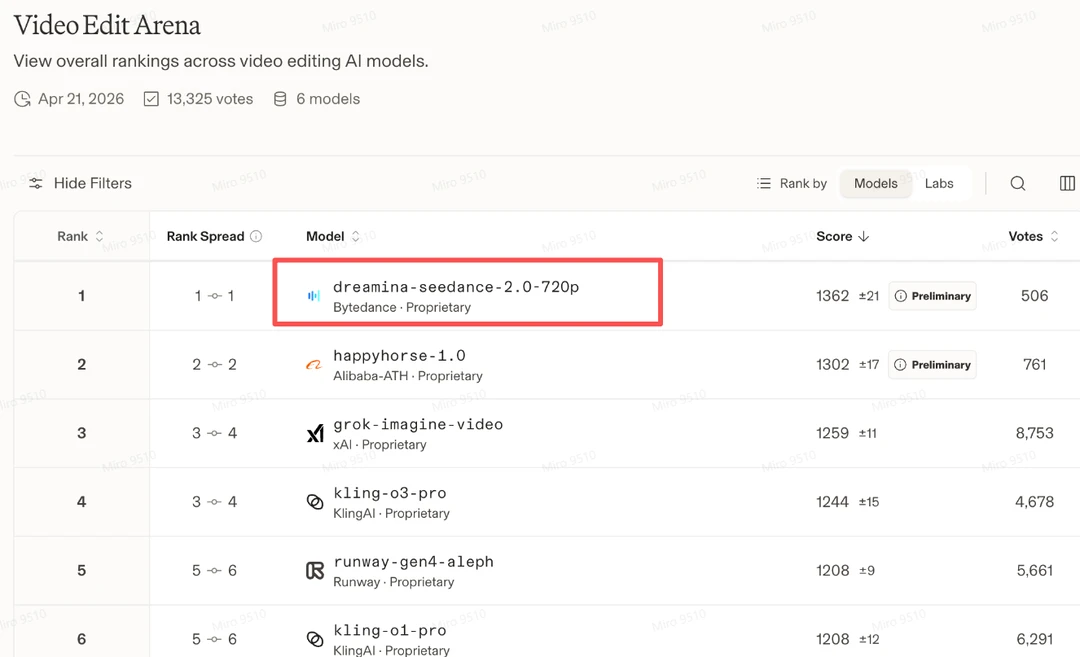Click the kling-o3-pro KlingAI logo
The width and height of the screenshot is (1080, 657).
point(315,502)
